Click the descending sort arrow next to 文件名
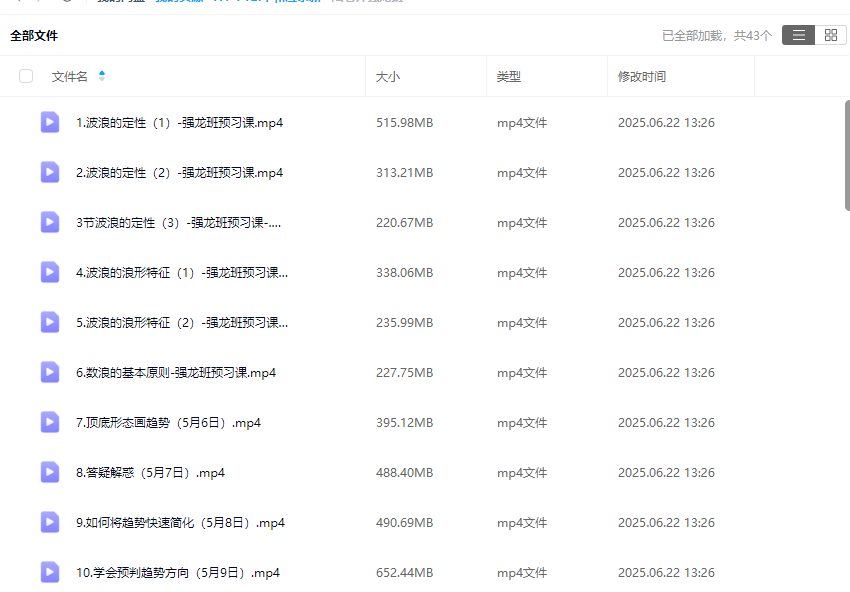Viewport: 850px width, 592px height. click(x=102, y=79)
